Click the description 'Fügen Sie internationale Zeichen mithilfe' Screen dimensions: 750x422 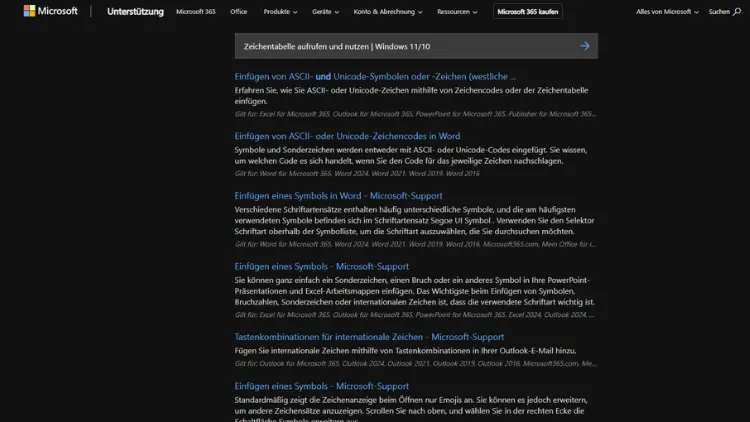[405, 350]
